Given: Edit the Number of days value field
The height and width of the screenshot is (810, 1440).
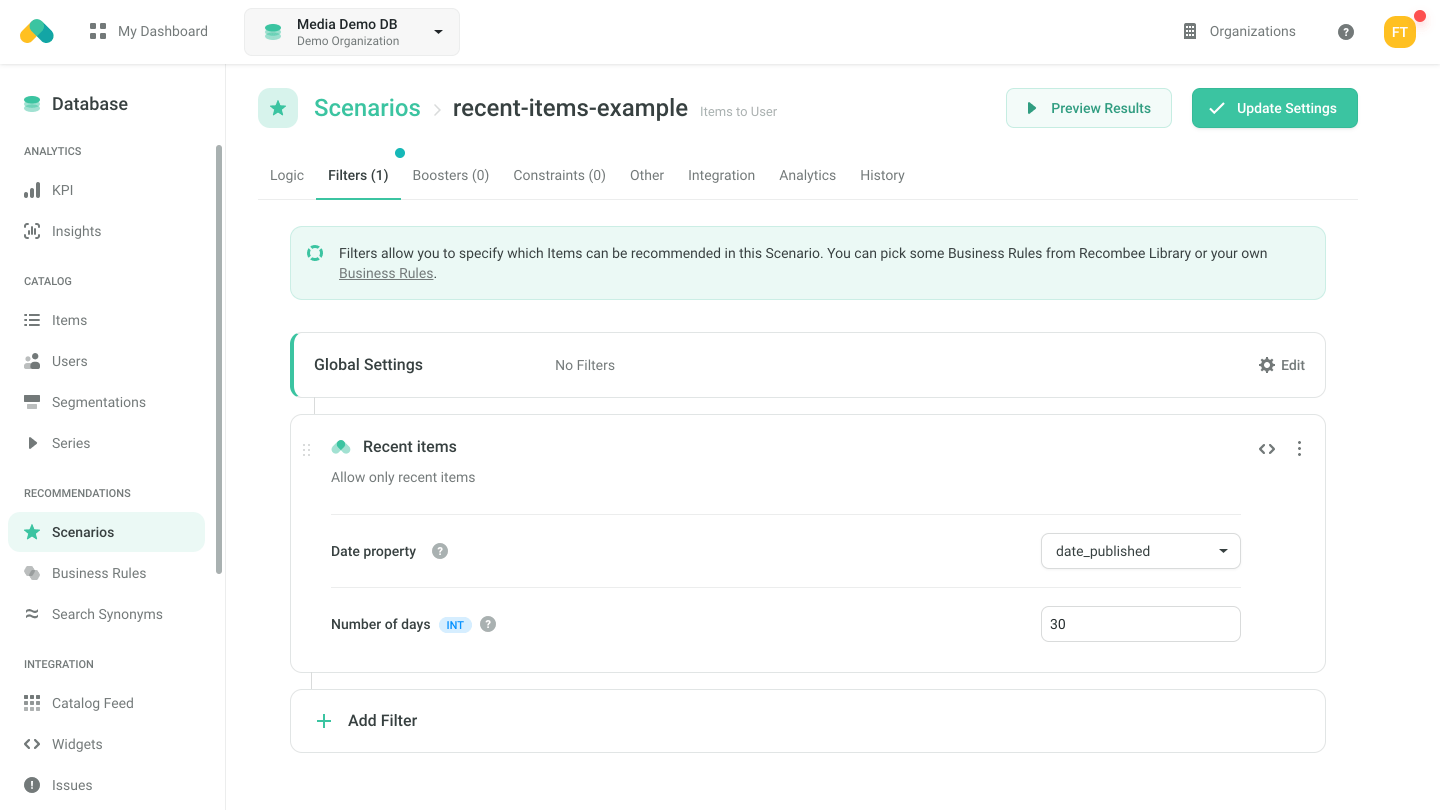Looking at the screenshot, I should (1140, 623).
